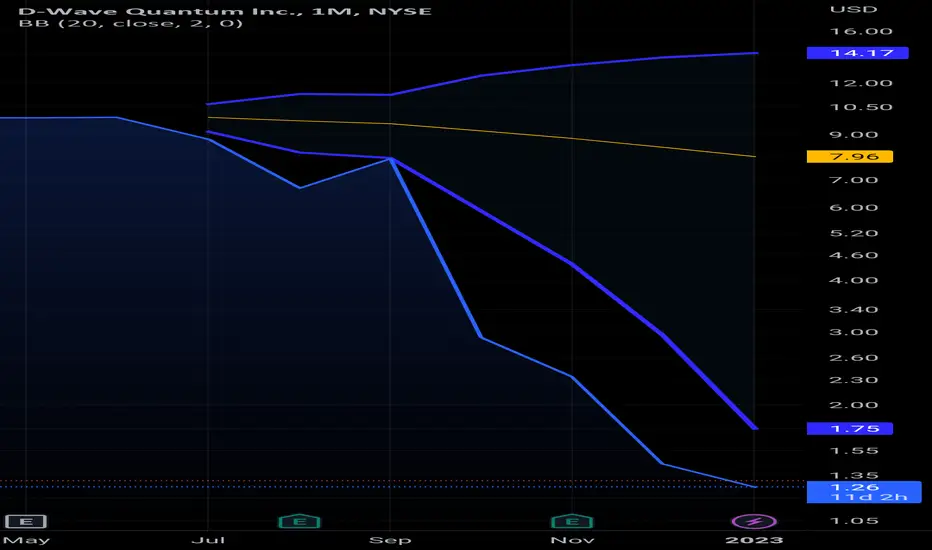Open the green earnings marker above Nov
Screen dimensions: 932x550
click(x=572, y=521)
